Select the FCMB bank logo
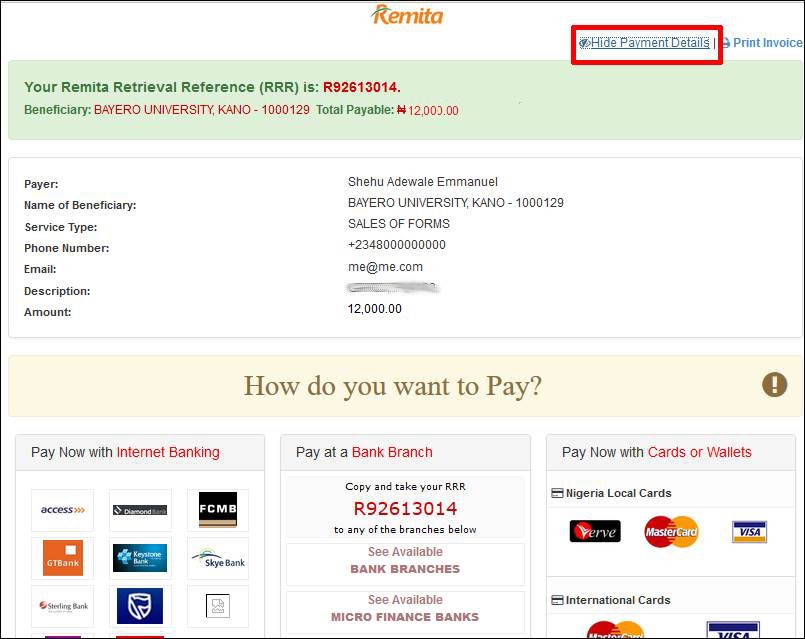 218,510
